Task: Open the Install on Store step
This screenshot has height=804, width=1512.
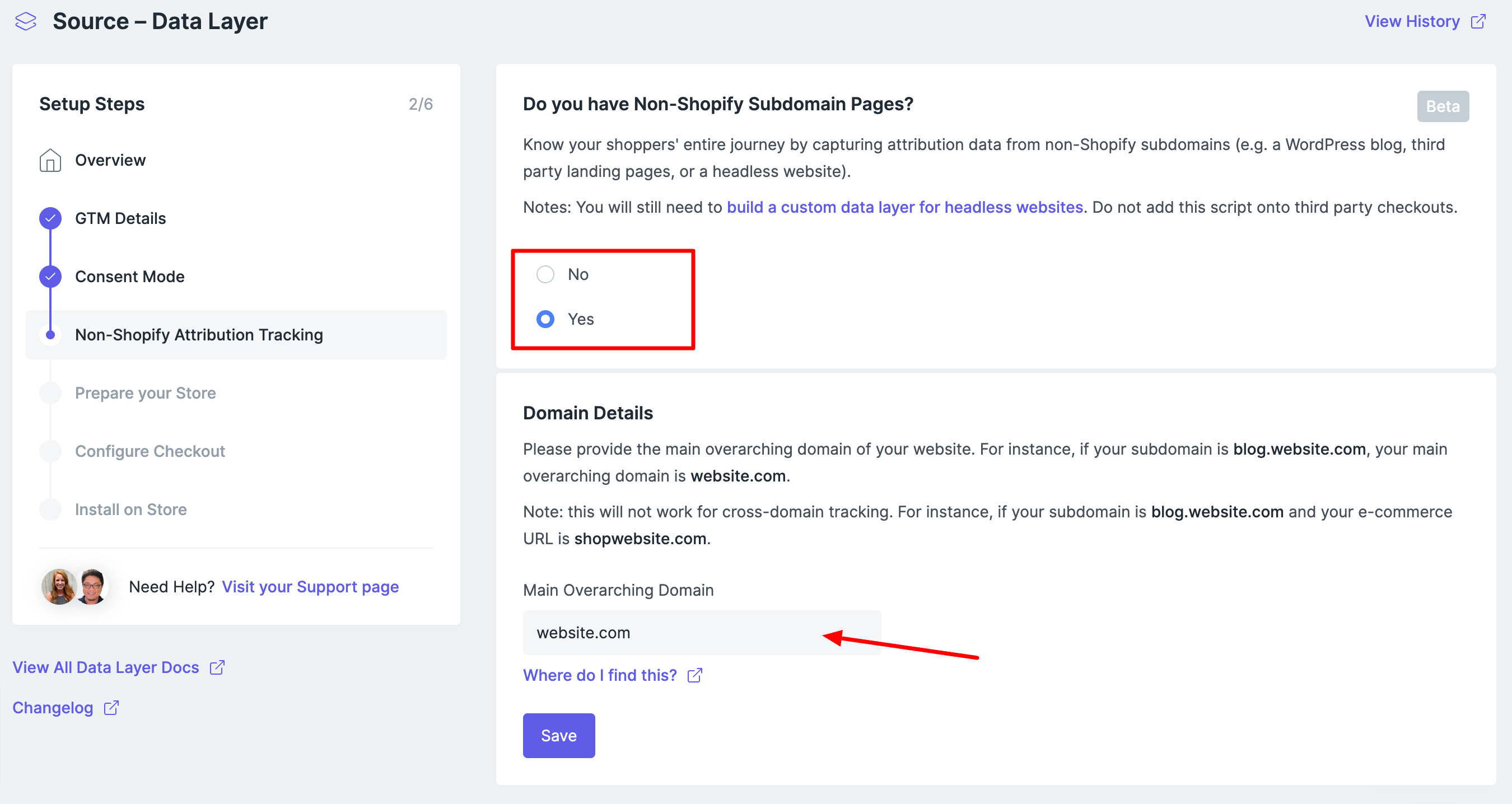Action: tap(131, 509)
